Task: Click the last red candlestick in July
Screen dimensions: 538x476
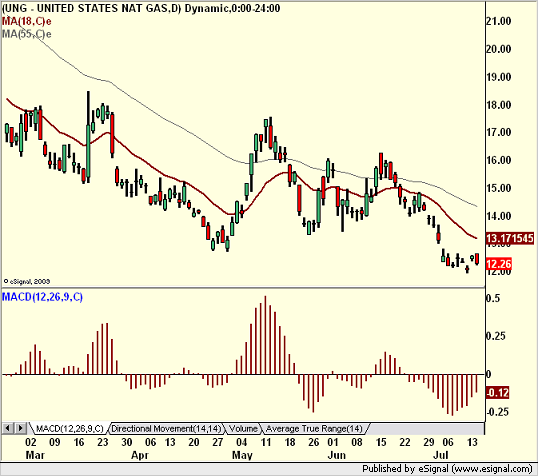Action: point(477,259)
